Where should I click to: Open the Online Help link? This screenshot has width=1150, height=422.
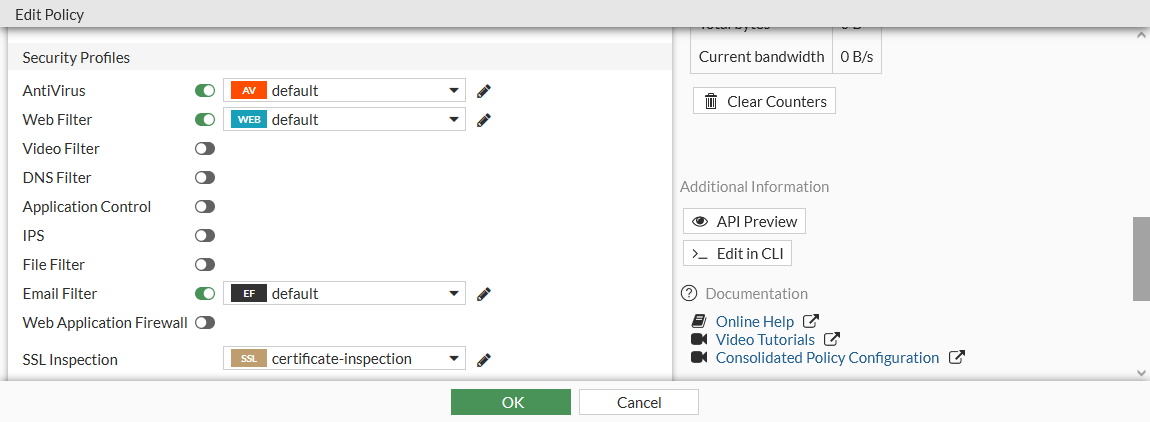[x=754, y=322]
